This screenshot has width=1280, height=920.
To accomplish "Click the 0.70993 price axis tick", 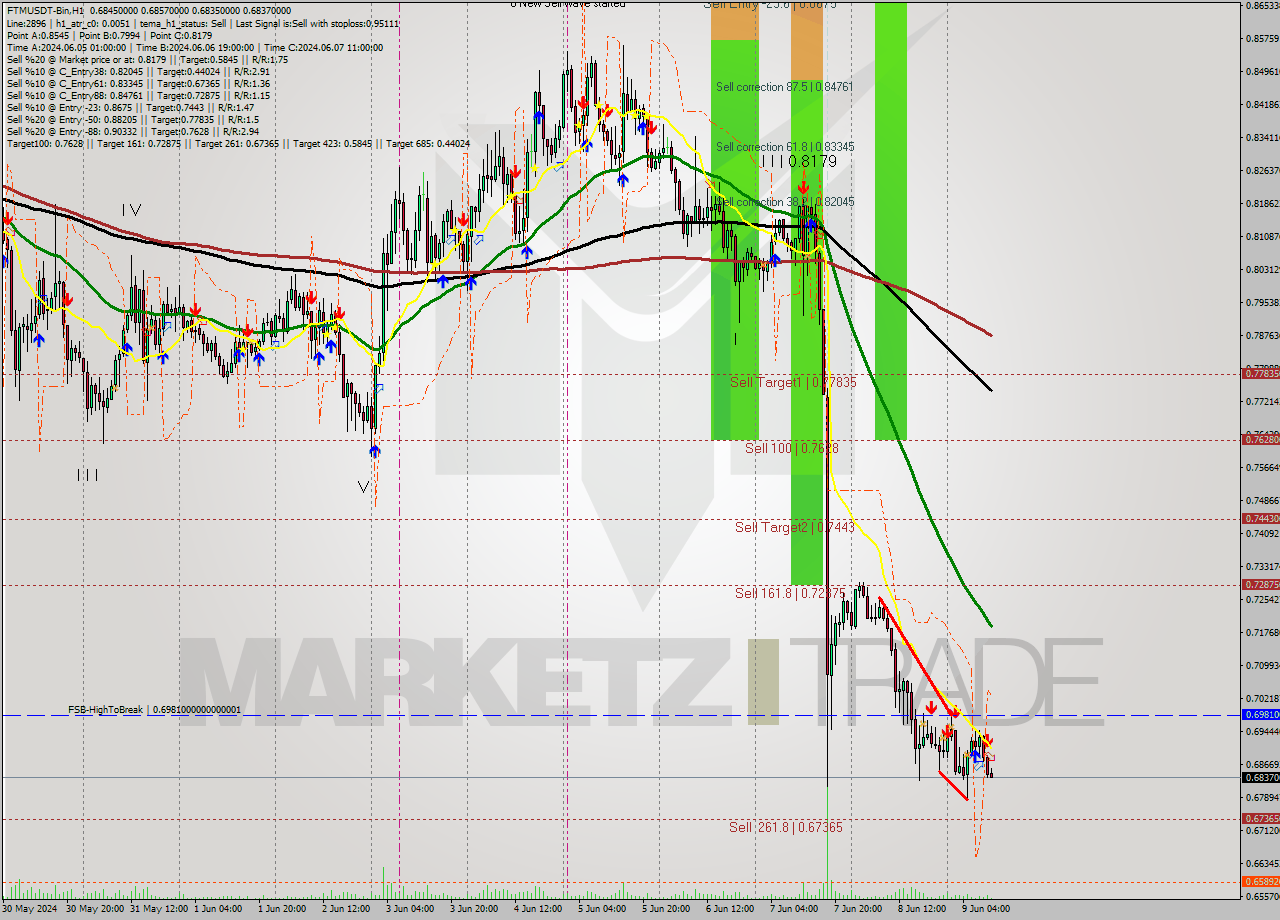I will [1262, 665].
